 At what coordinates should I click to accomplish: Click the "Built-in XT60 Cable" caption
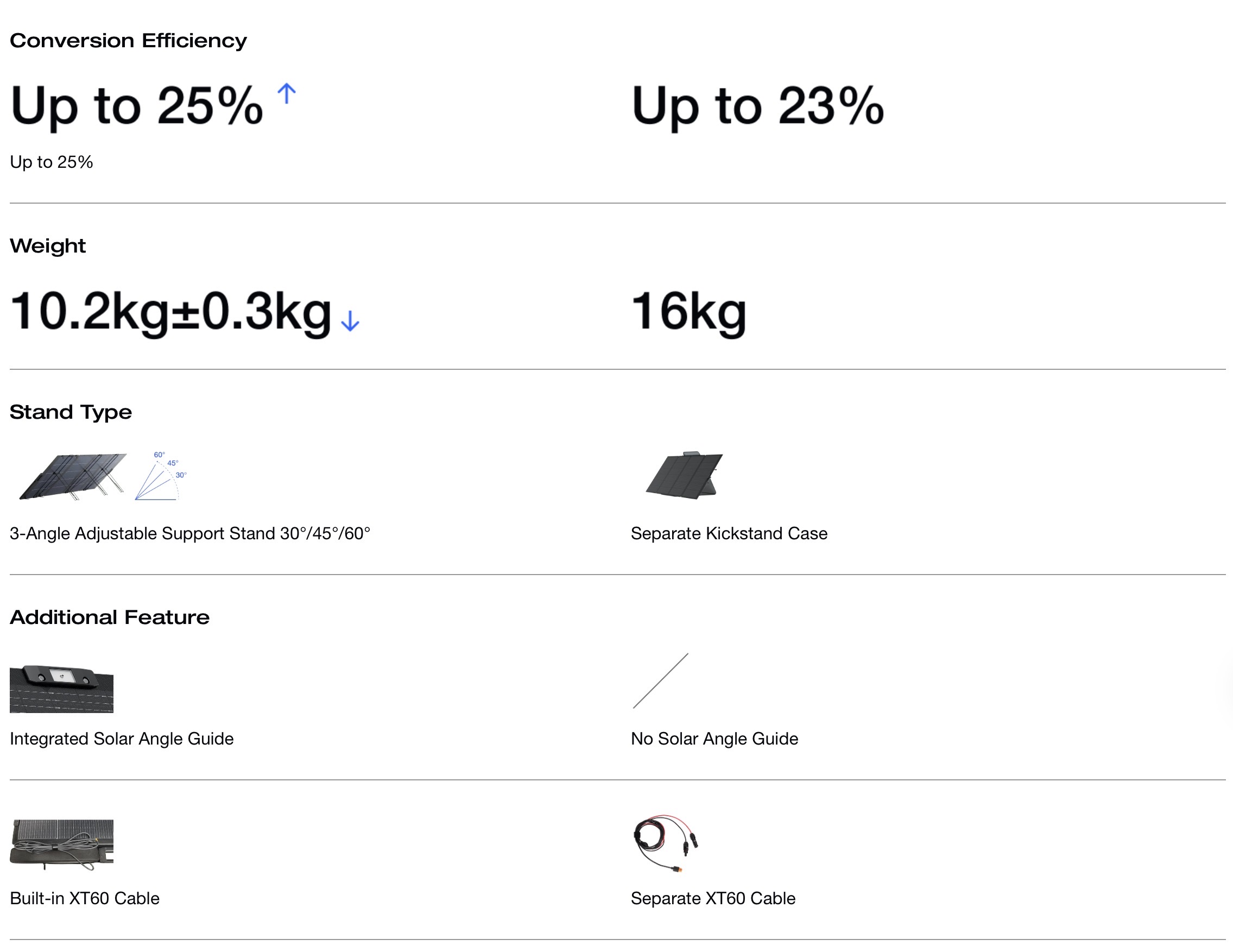(85, 898)
